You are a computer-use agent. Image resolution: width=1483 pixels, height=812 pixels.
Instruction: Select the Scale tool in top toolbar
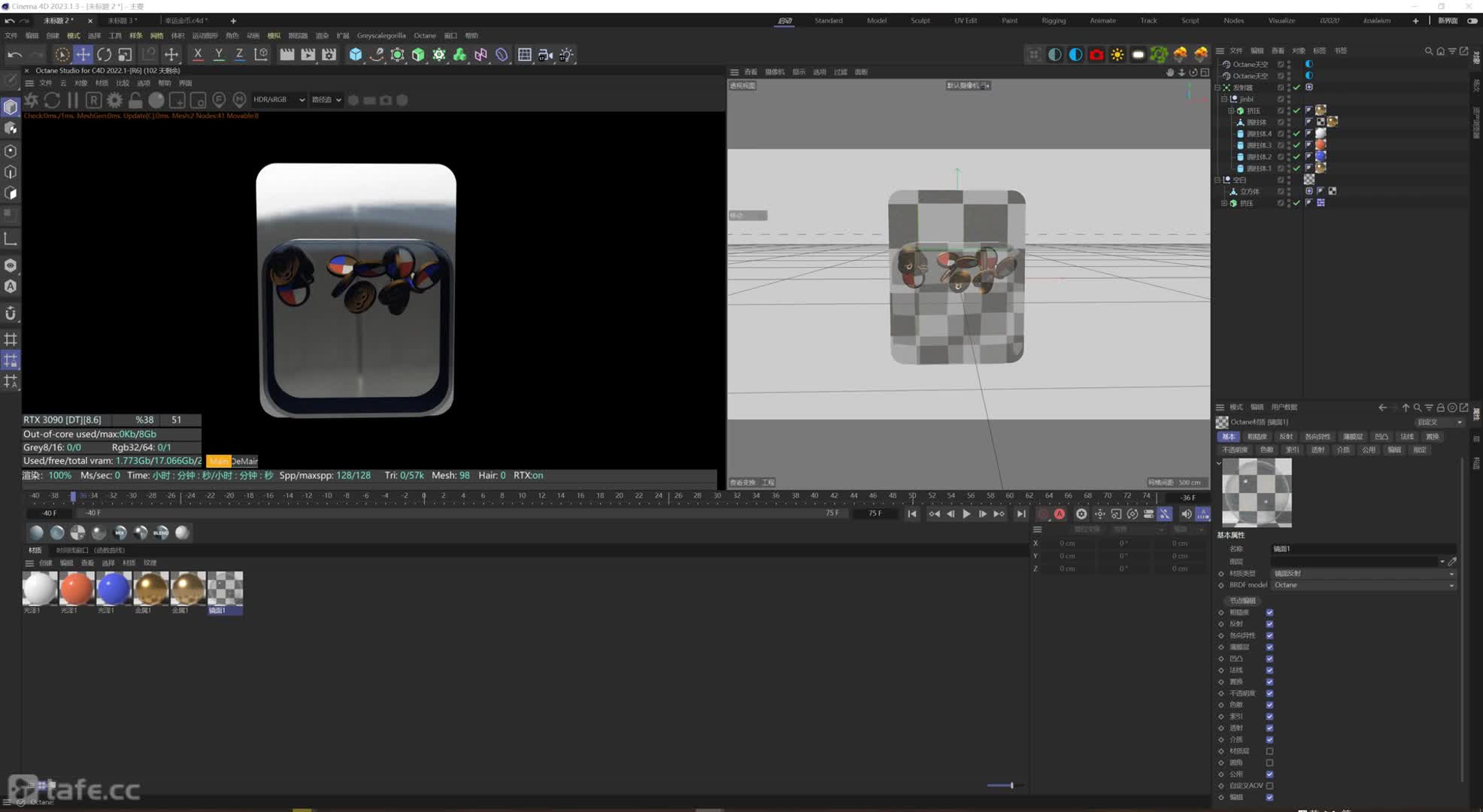click(125, 54)
